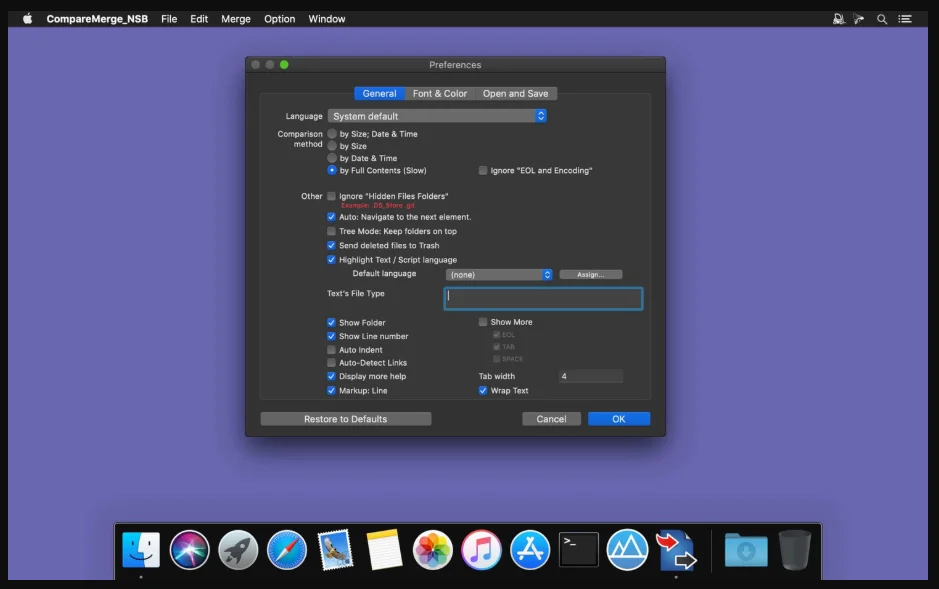The height and width of the screenshot is (589, 939).
Task: Open iTunes music icon in dock
Action: 481,549
